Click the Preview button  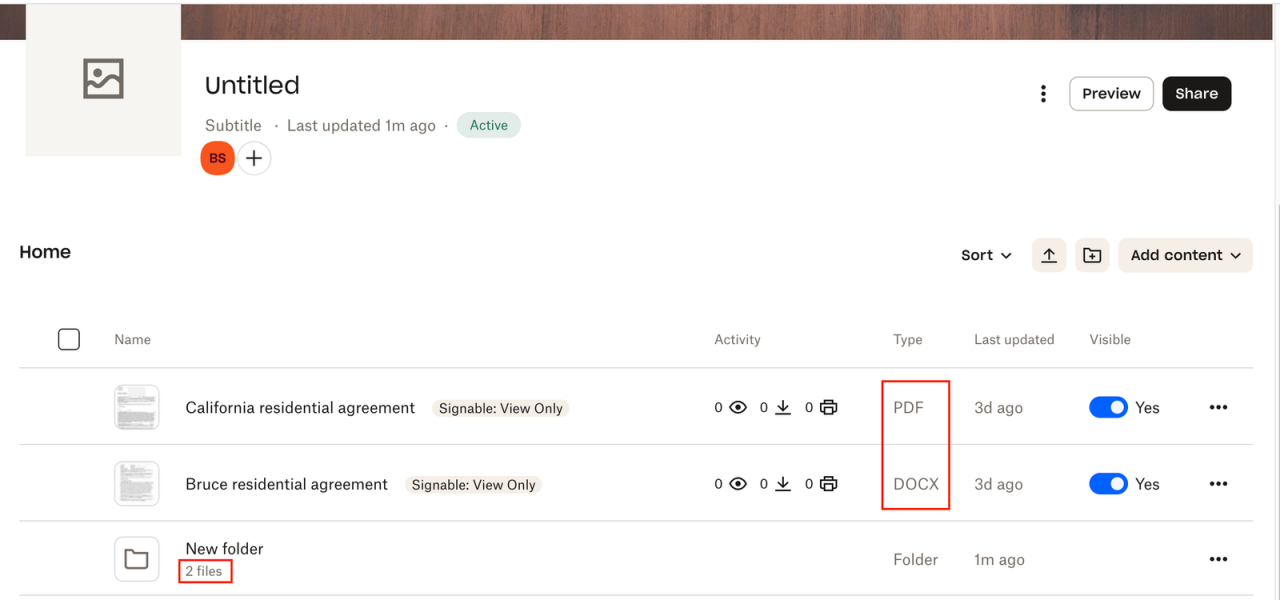click(x=1111, y=94)
